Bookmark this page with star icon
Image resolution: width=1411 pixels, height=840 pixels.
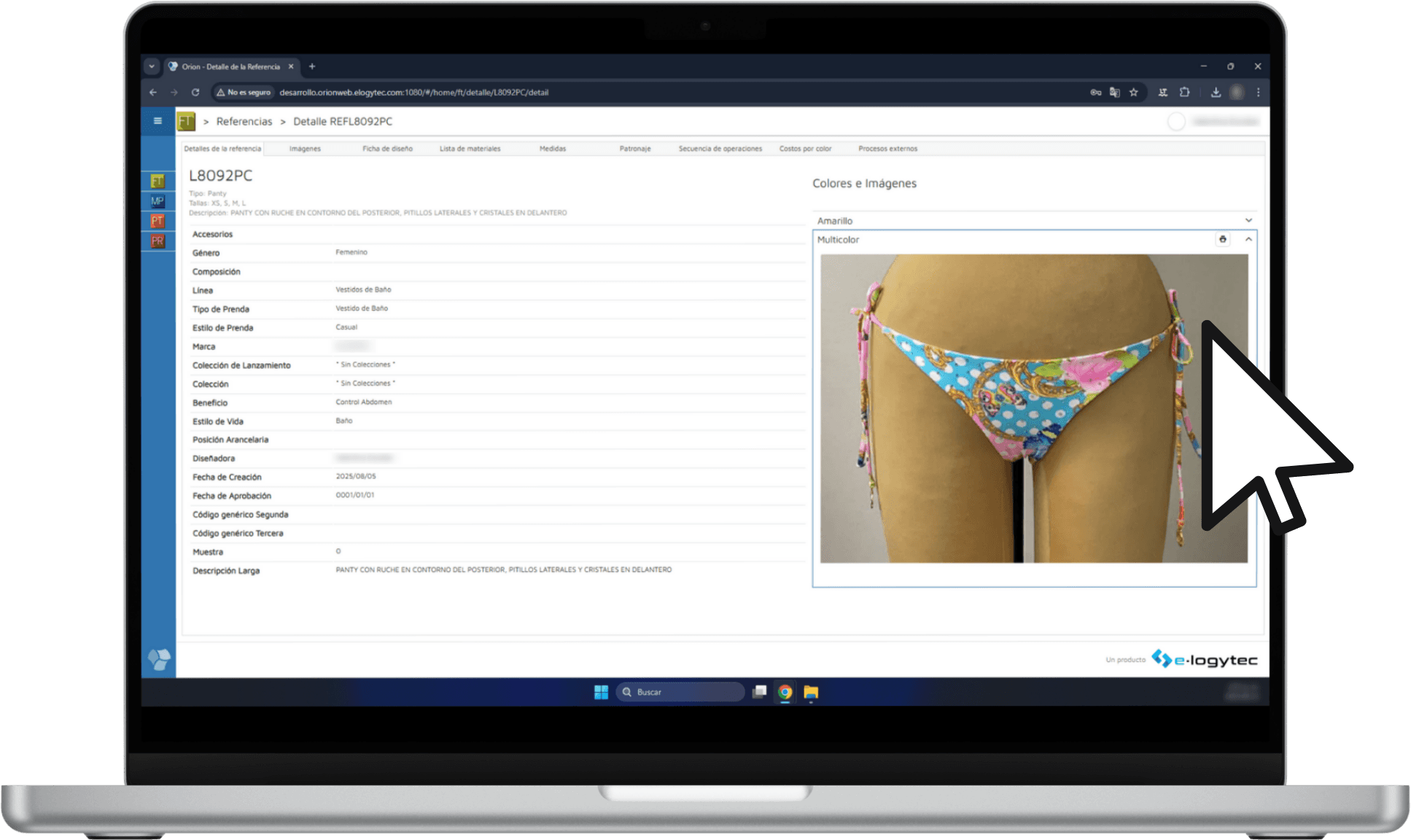[1134, 93]
